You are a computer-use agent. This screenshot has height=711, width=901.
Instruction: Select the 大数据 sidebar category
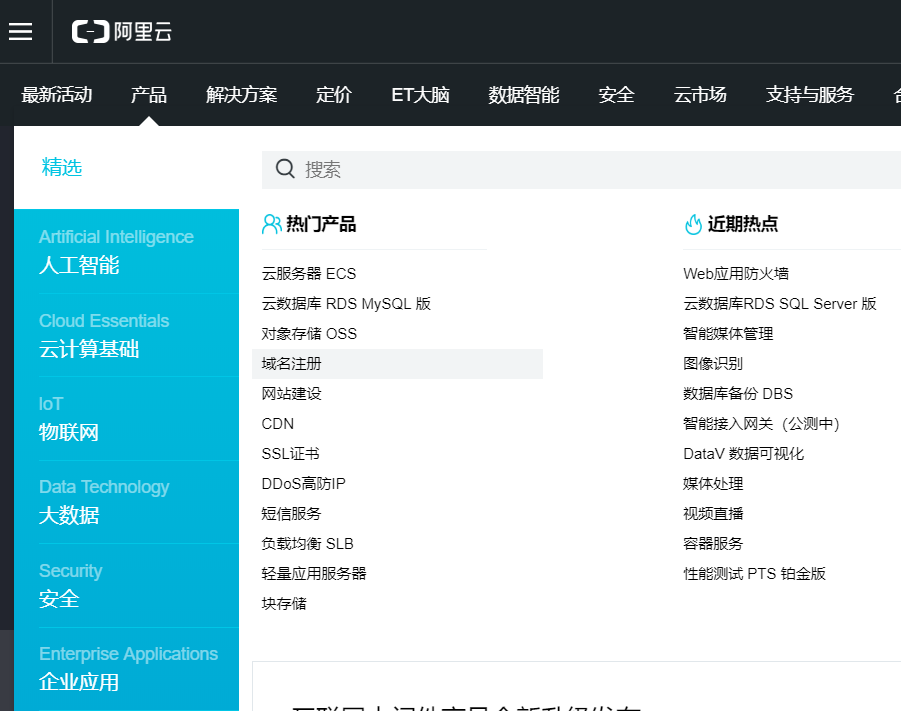126,502
